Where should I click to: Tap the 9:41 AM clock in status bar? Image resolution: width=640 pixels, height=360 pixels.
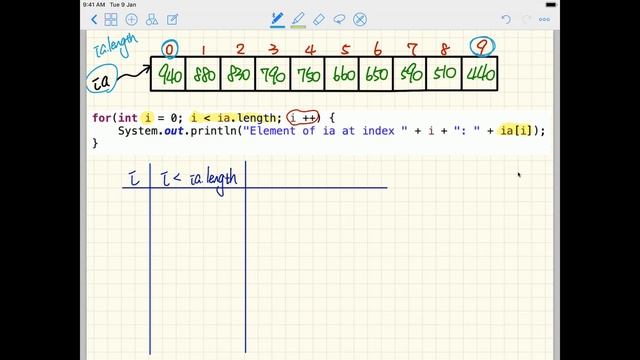point(94,4)
